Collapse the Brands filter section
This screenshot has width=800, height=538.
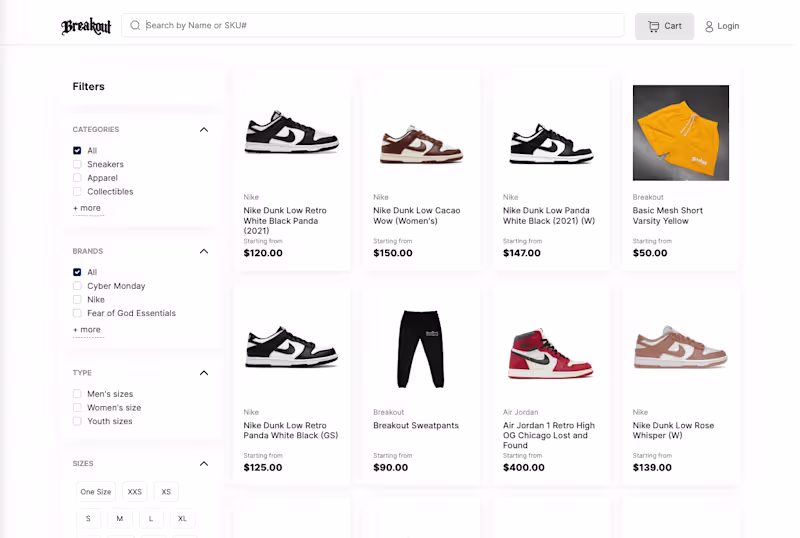[x=204, y=251]
